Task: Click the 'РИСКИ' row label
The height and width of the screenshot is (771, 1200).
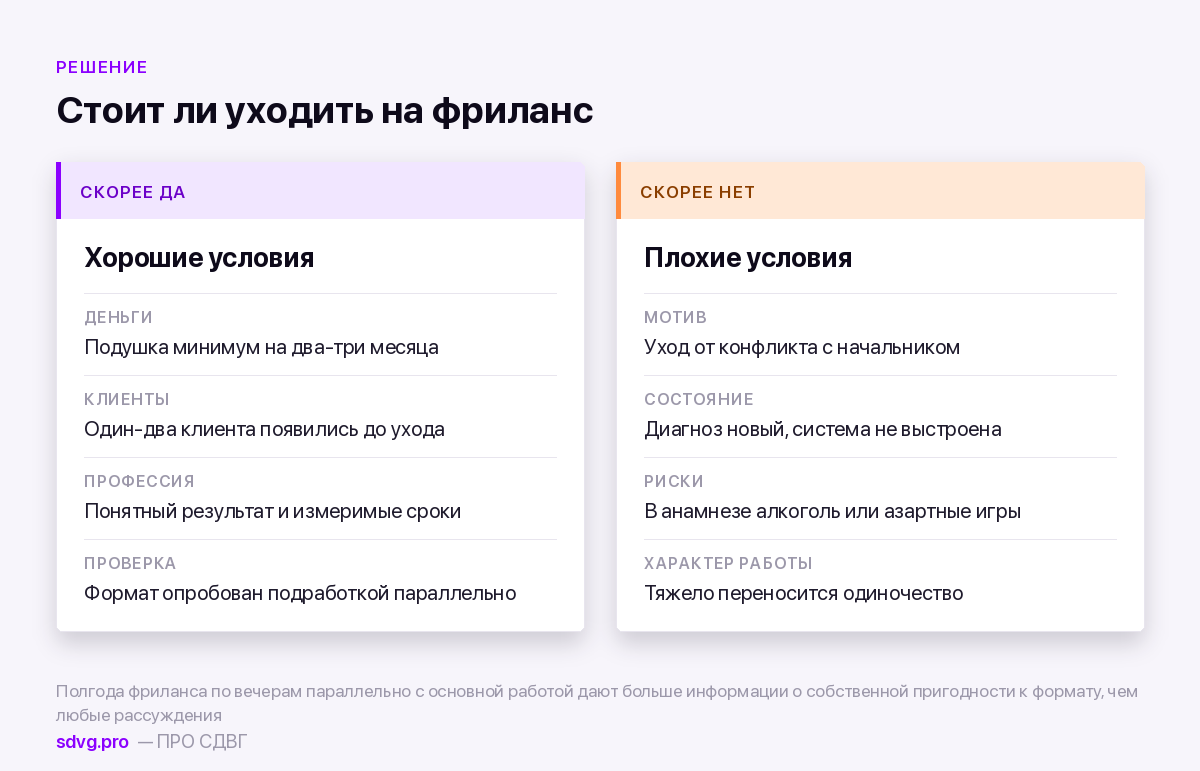Action: (674, 481)
